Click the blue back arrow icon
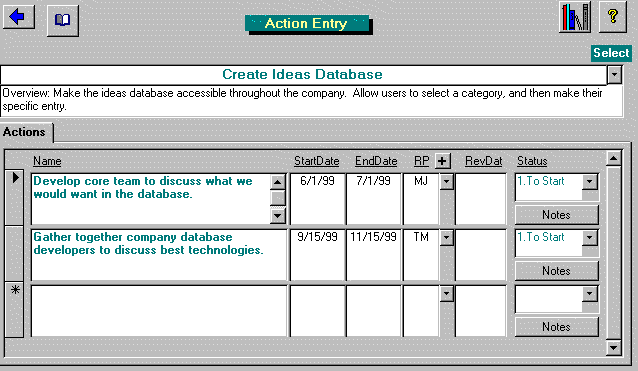This screenshot has width=638, height=371. (x=18, y=17)
